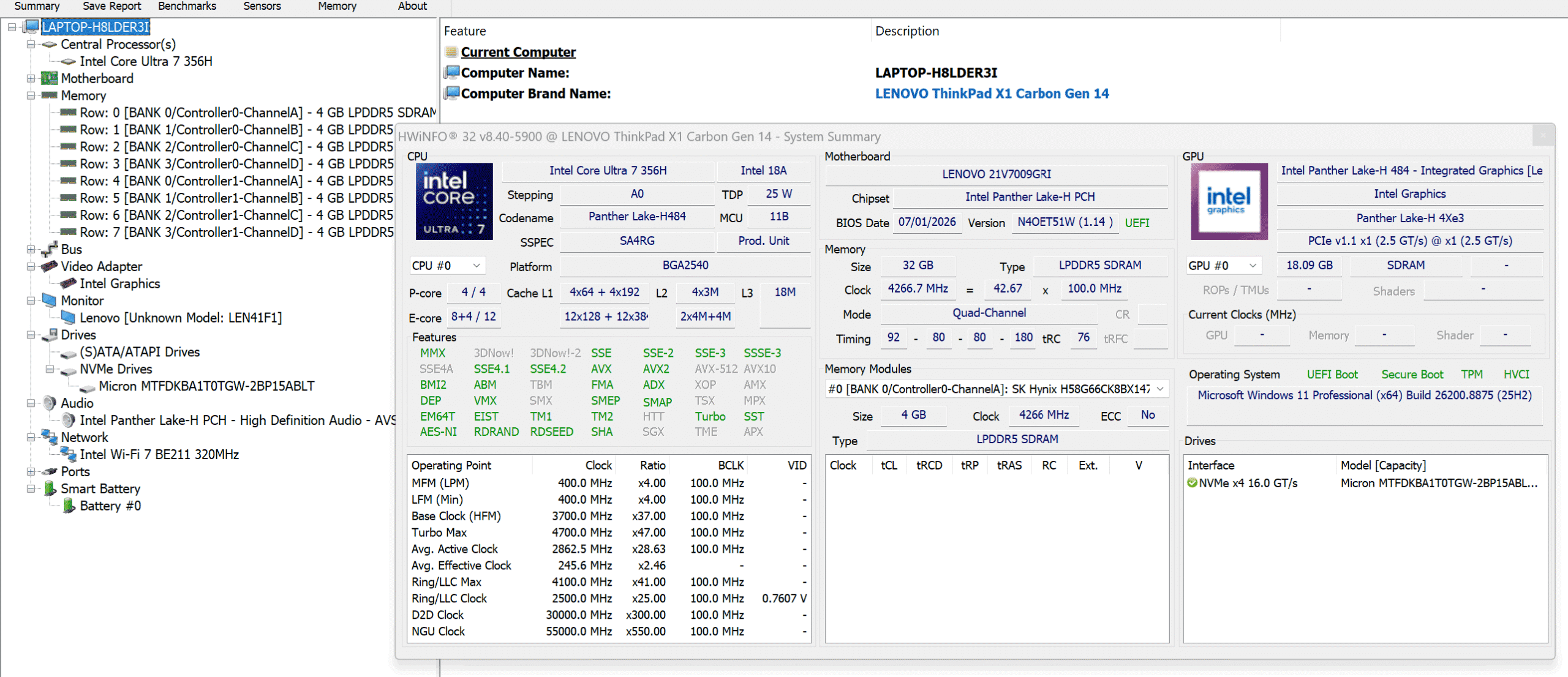
Task: Click the LENOVO ThinkPad X1 Carbon Gen 14 link
Action: [992, 94]
